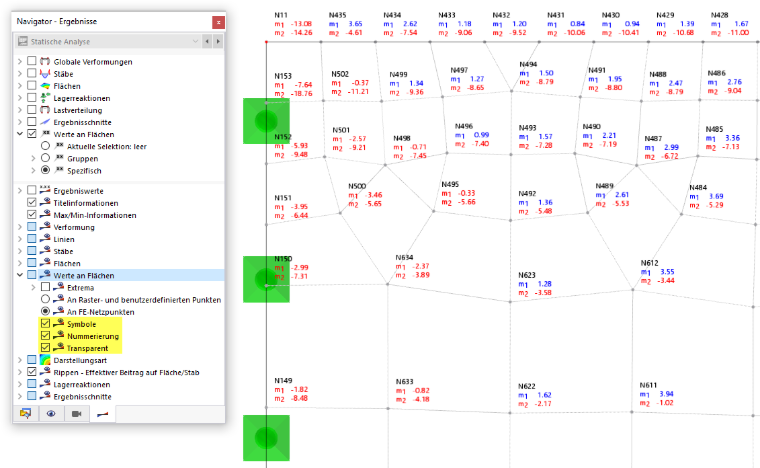Expand the Spezifisch tree node
The image size is (760, 468).
coord(33,171)
